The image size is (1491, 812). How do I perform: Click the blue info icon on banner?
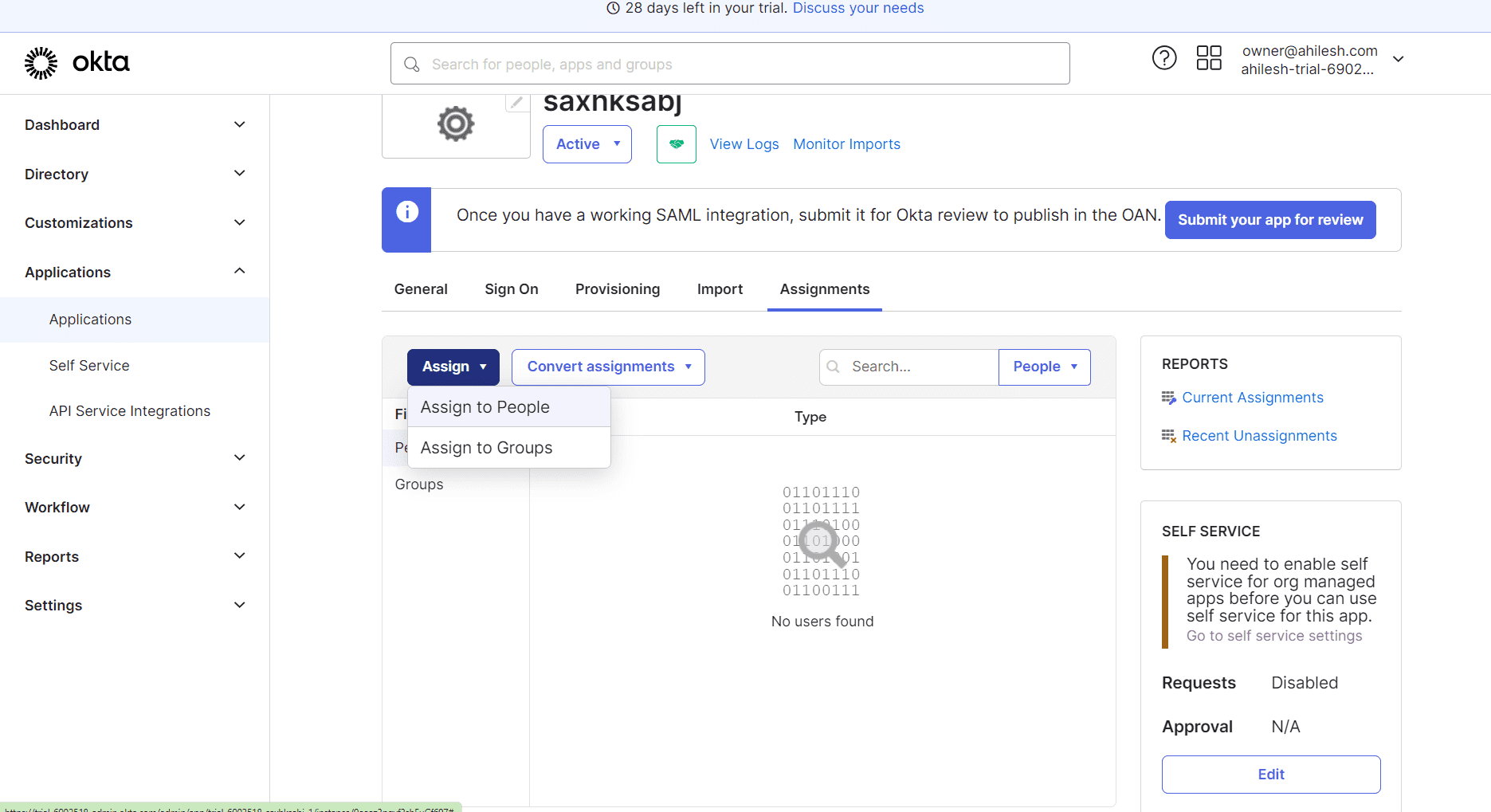click(407, 212)
